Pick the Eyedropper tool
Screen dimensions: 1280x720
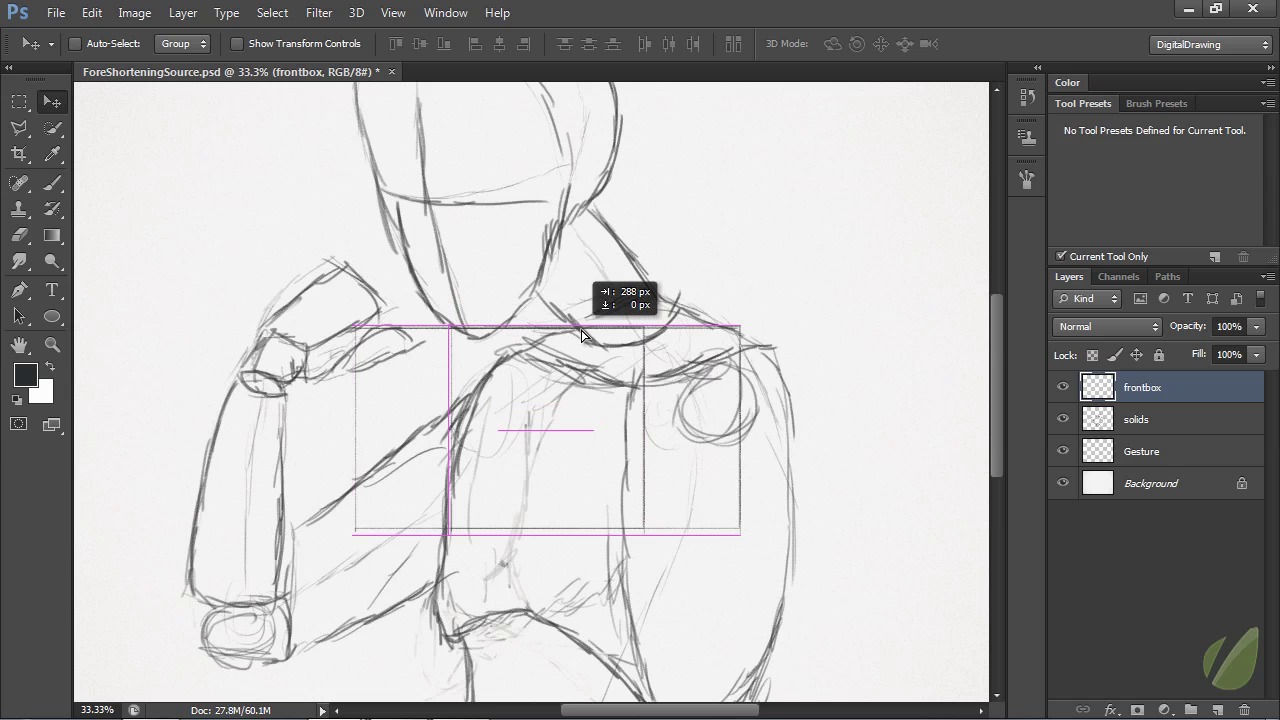(53, 154)
